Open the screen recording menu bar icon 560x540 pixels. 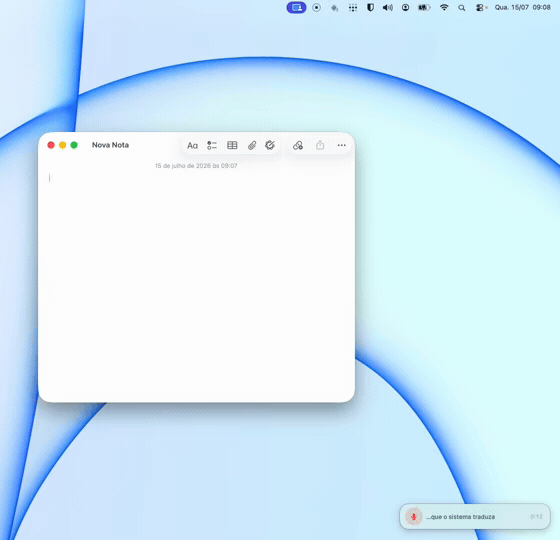tap(316, 8)
